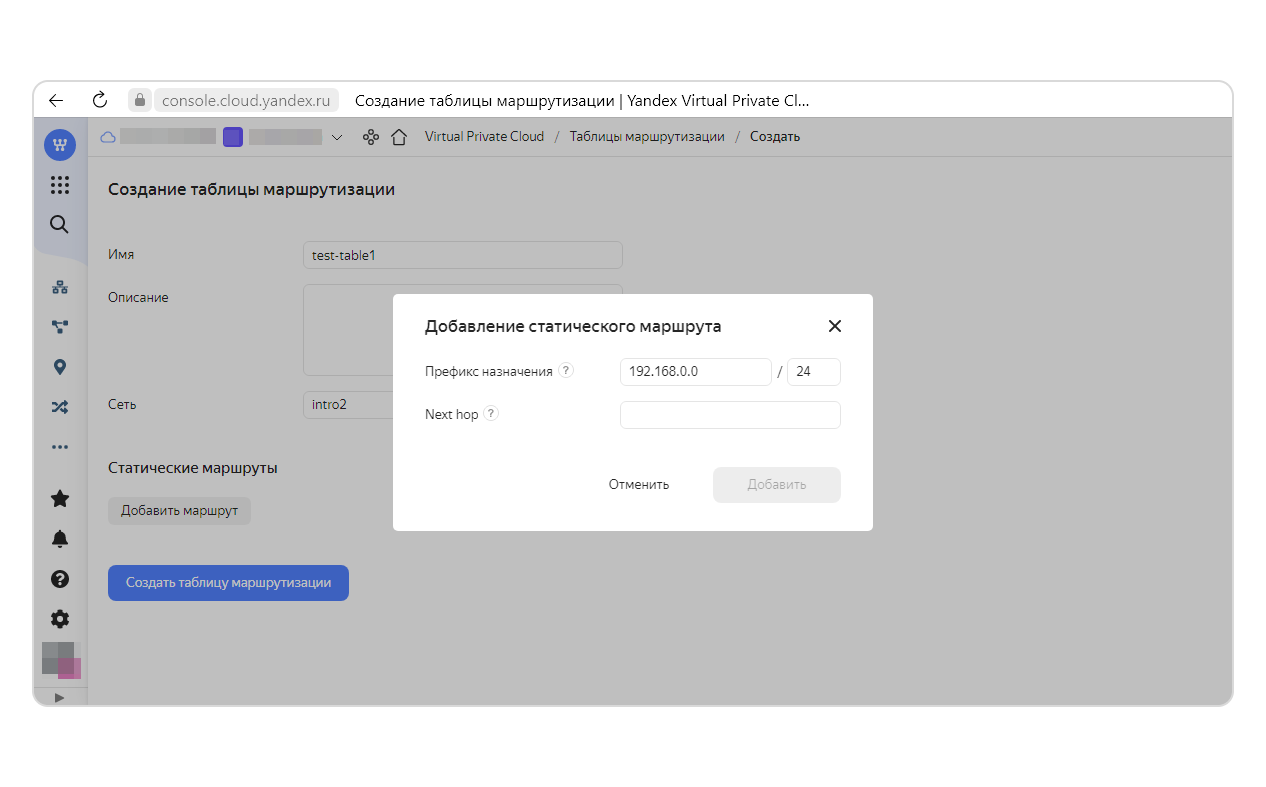This screenshot has height=787, width=1266.
Task: Close the static route dialog with X
Action: click(x=835, y=326)
